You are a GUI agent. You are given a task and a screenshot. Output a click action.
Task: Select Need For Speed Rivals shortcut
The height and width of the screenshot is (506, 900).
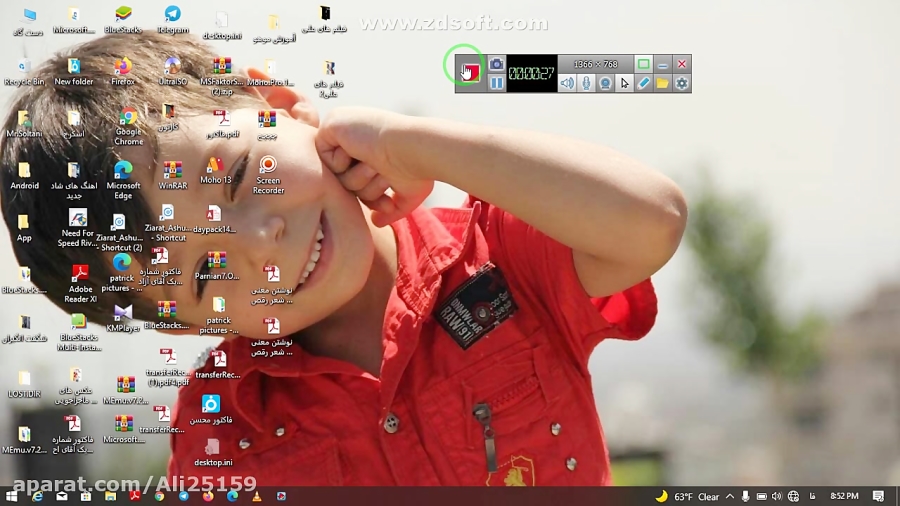(x=77, y=228)
